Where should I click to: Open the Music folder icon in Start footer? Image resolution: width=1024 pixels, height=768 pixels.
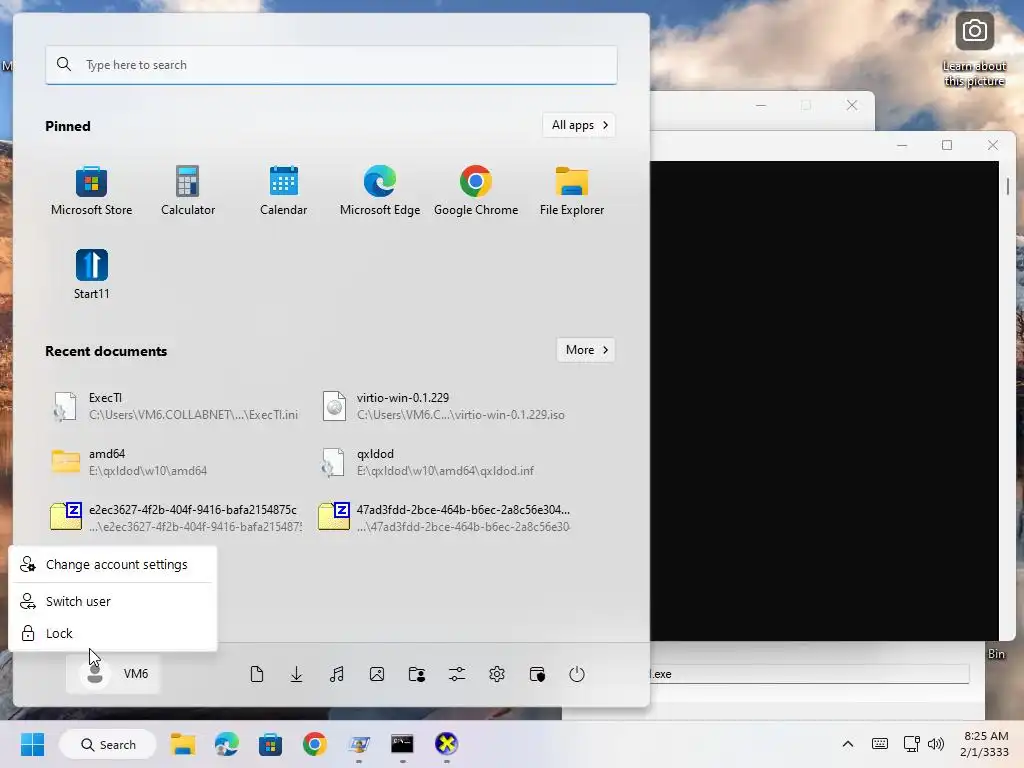click(336, 674)
